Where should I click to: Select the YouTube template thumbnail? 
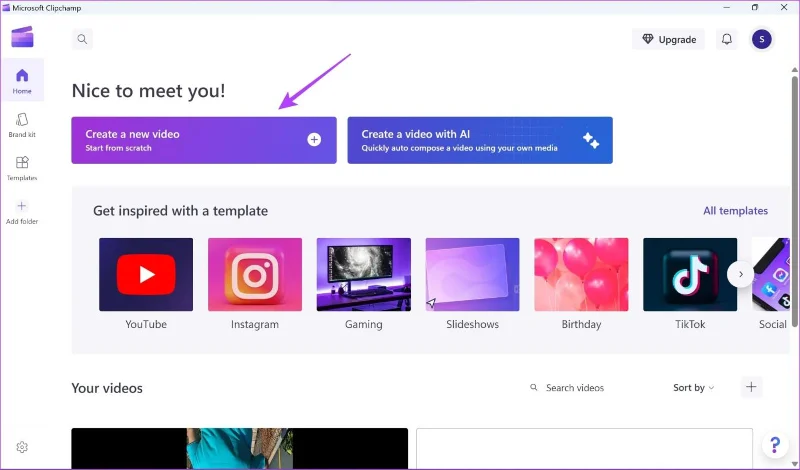tap(146, 275)
